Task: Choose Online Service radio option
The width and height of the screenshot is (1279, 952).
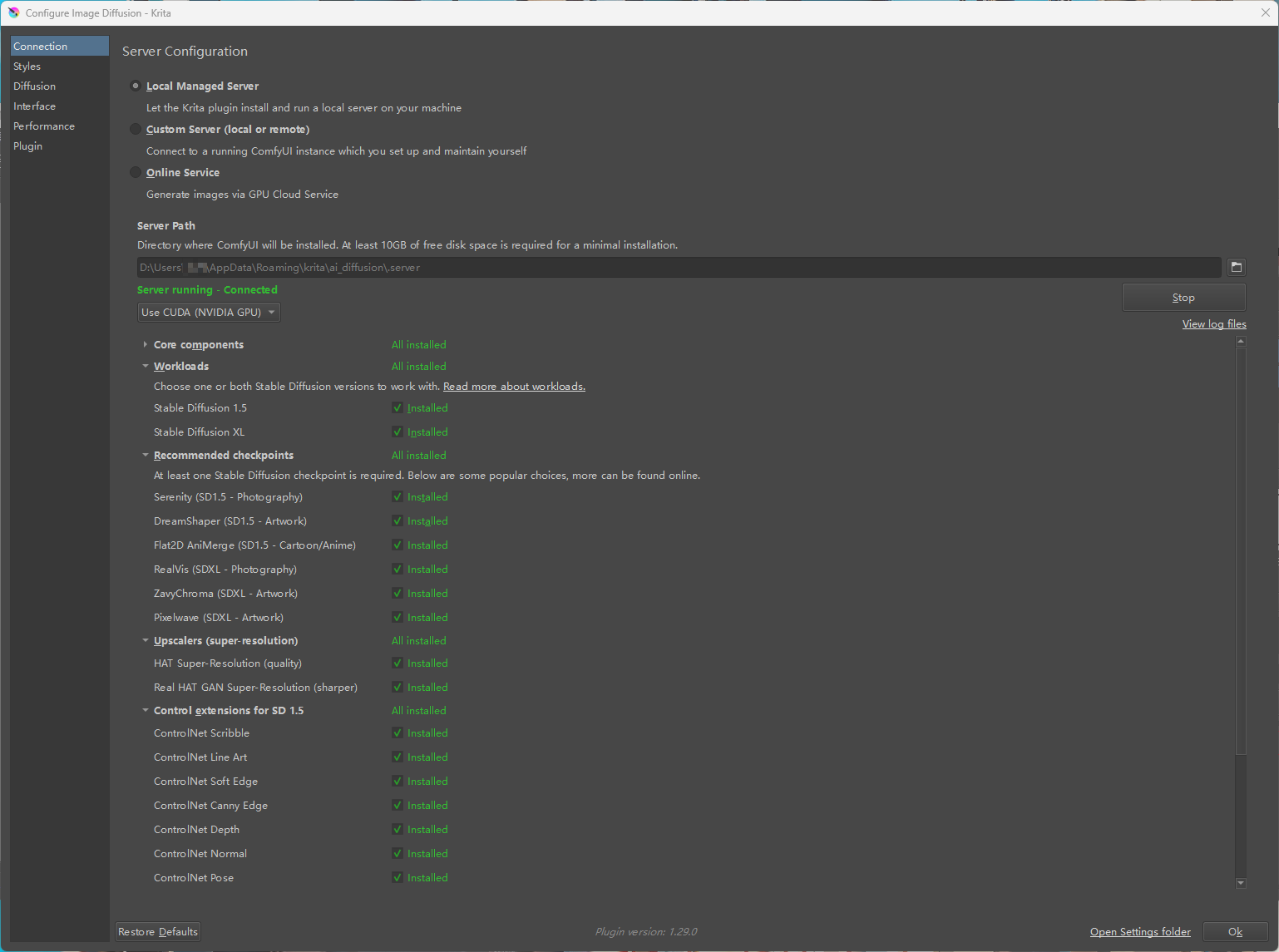Action: (x=136, y=172)
